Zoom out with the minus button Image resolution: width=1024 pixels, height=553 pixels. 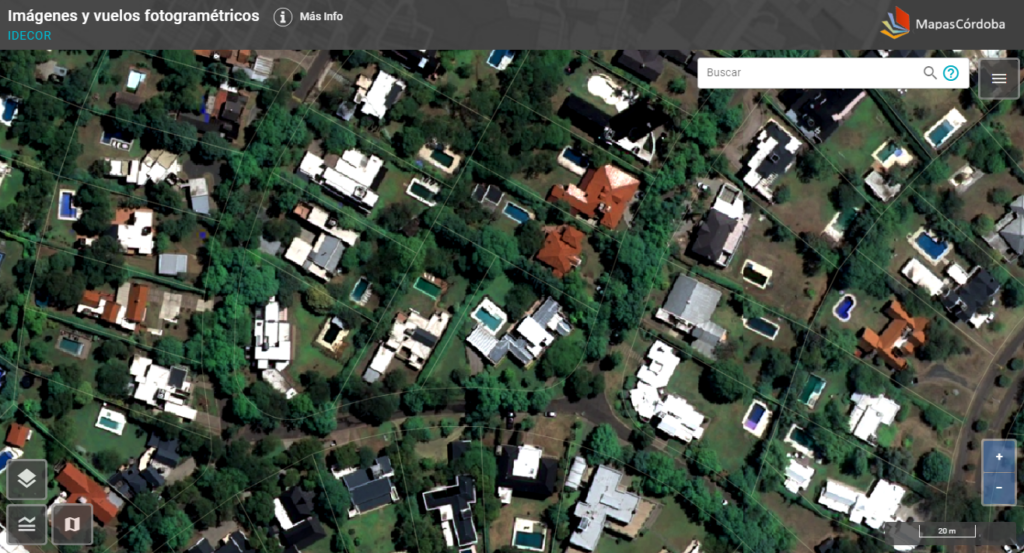pyautogui.click(x=999, y=488)
